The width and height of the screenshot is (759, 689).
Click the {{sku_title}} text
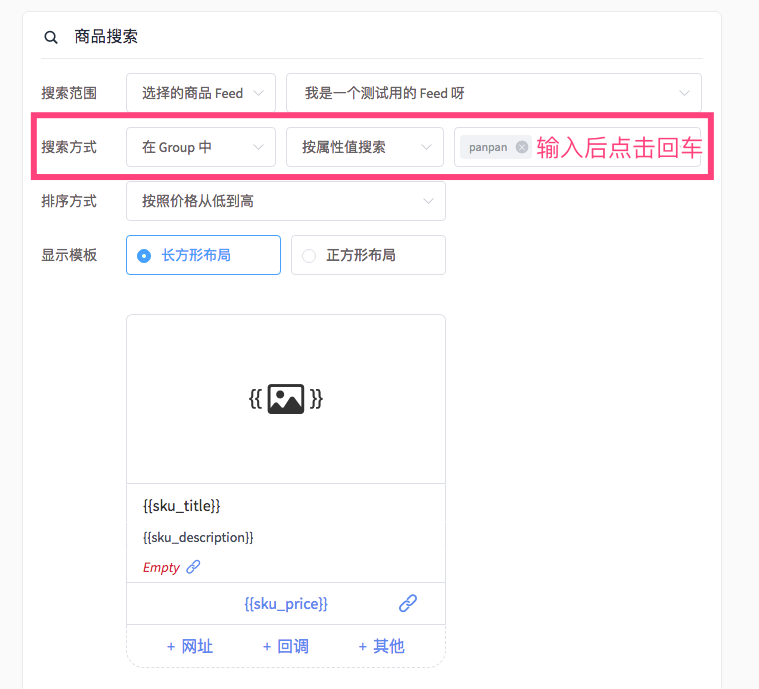coord(182,506)
